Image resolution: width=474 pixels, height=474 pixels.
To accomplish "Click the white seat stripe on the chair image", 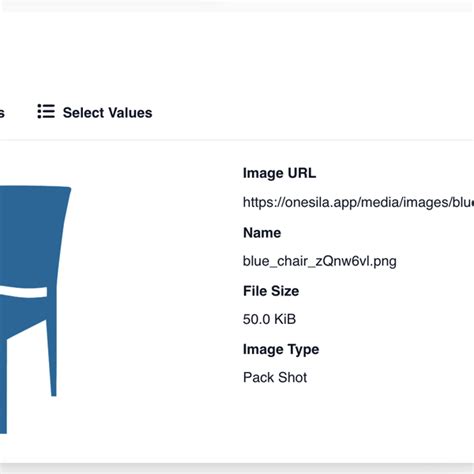I will coord(23,293).
